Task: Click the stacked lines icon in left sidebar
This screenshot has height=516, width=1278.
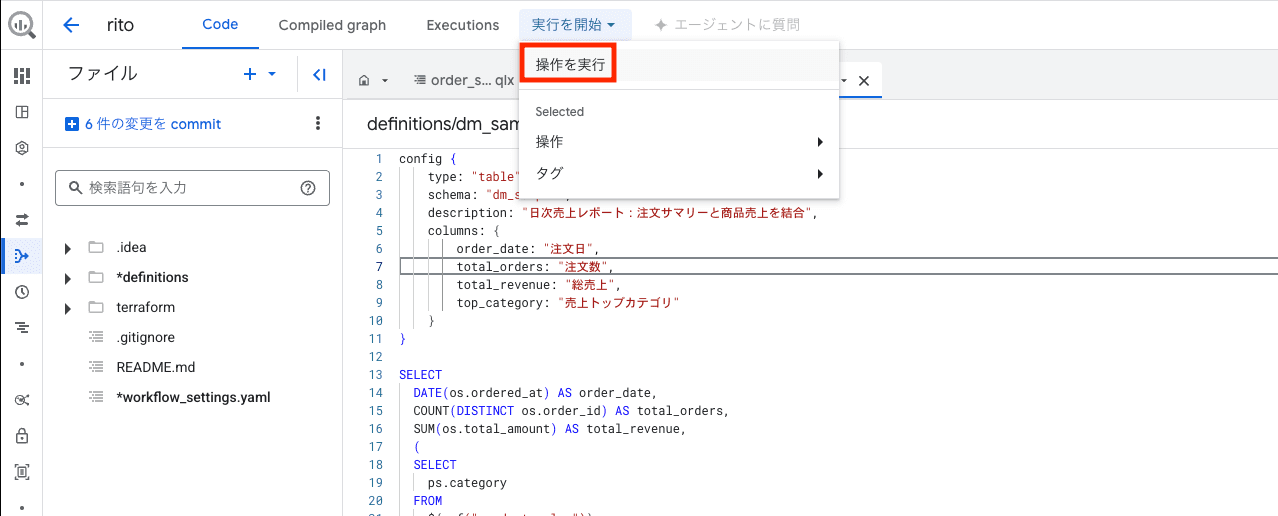Action: 22,327
